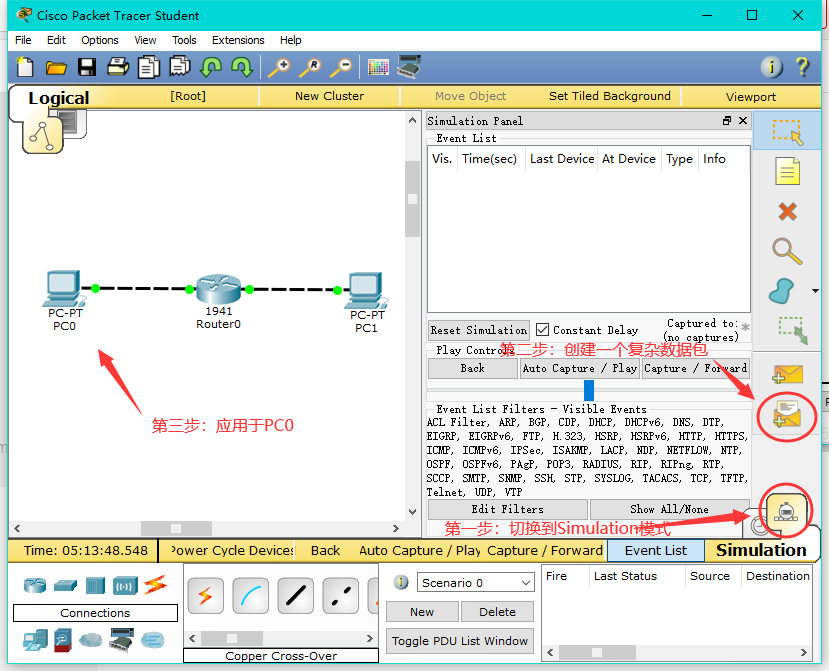Zoom in with the plus magnifier
Screen dimensions: 829x671
(279, 67)
